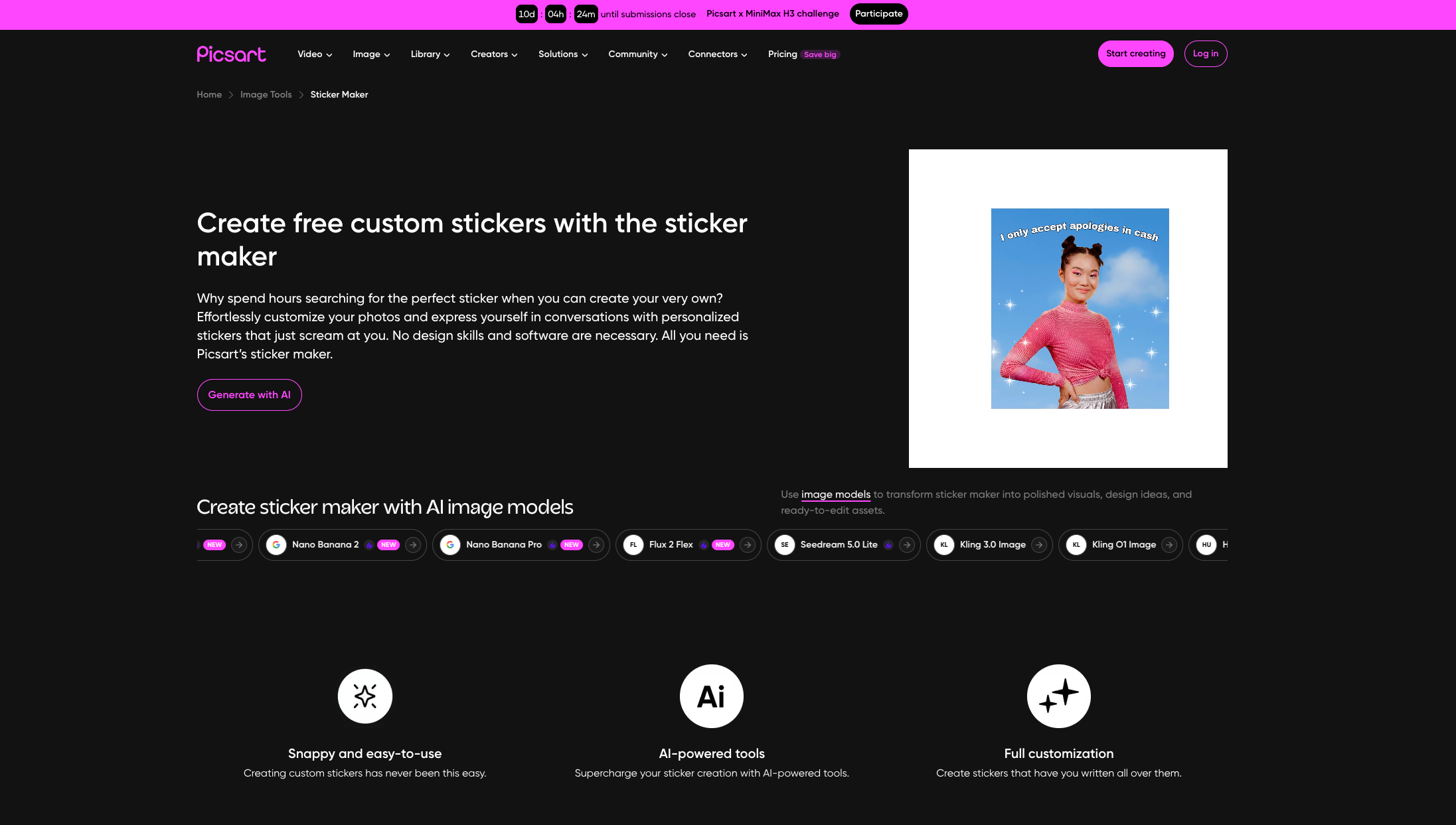Select the Flux 2 Flex model name

point(671,545)
